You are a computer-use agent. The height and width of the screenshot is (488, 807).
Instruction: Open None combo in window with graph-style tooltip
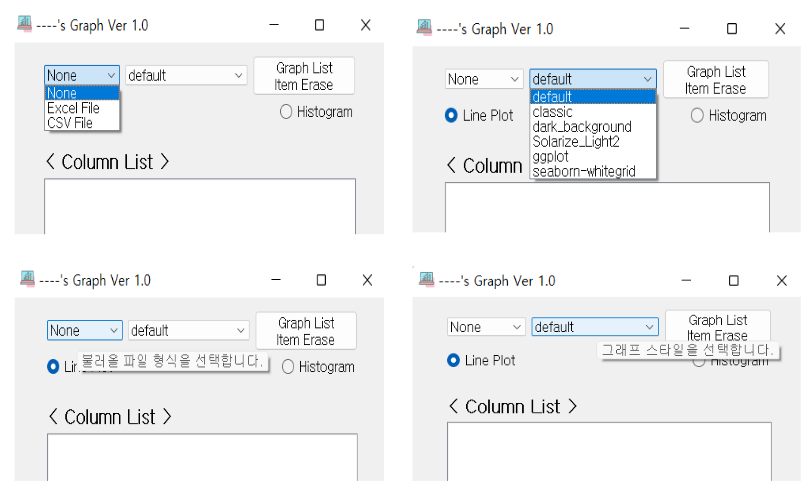click(486, 327)
